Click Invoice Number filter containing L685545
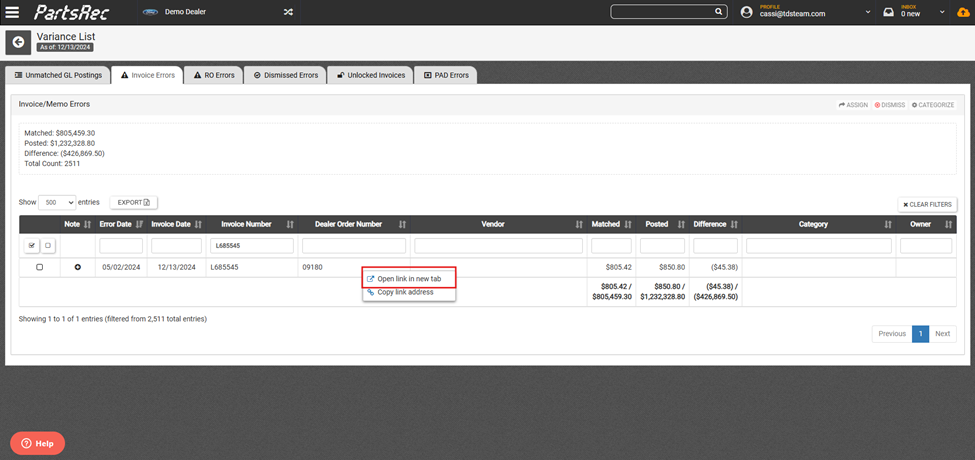975x460 pixels. [x=252, y=246]
